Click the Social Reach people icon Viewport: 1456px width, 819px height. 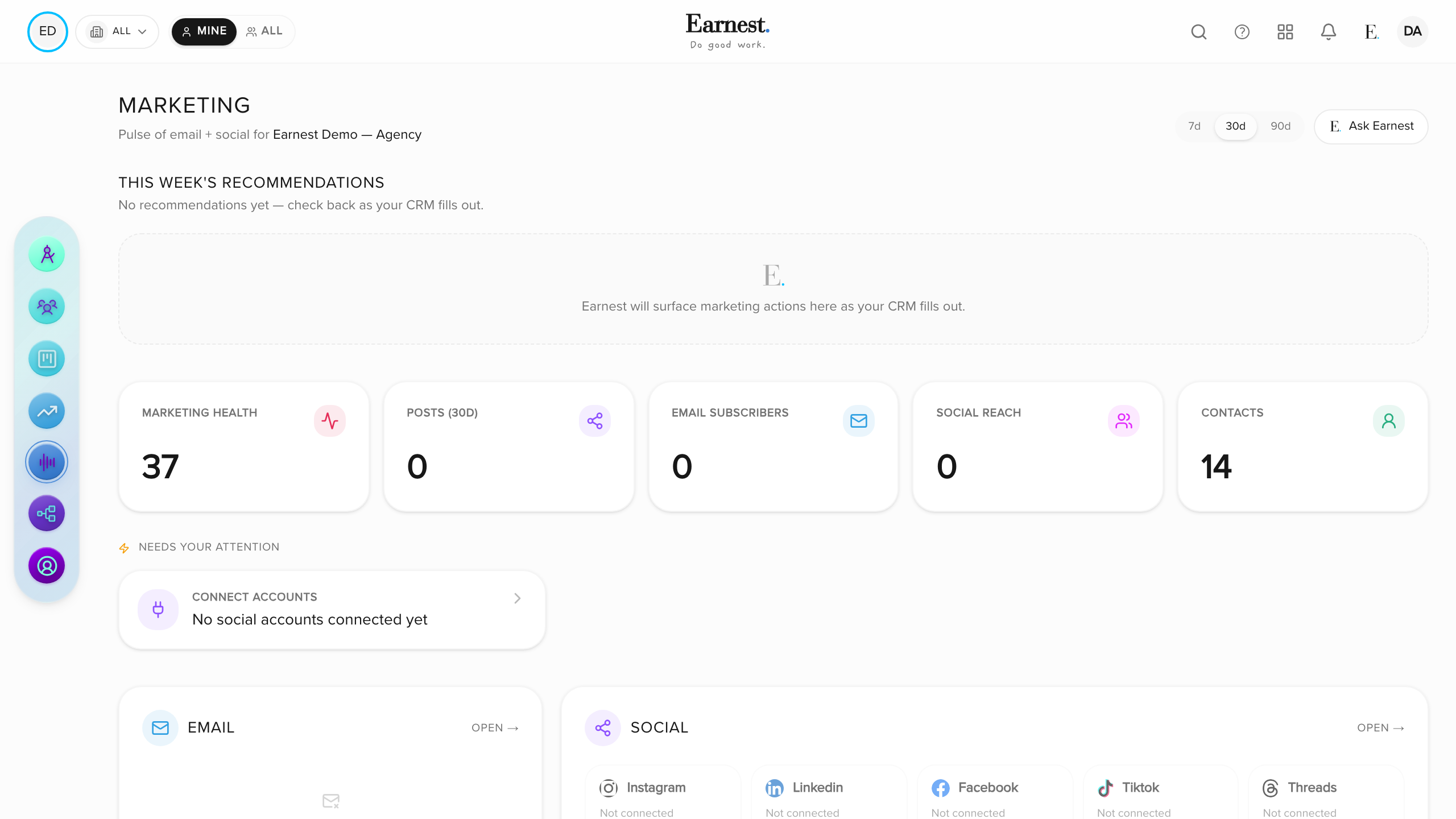[1124, 421]
